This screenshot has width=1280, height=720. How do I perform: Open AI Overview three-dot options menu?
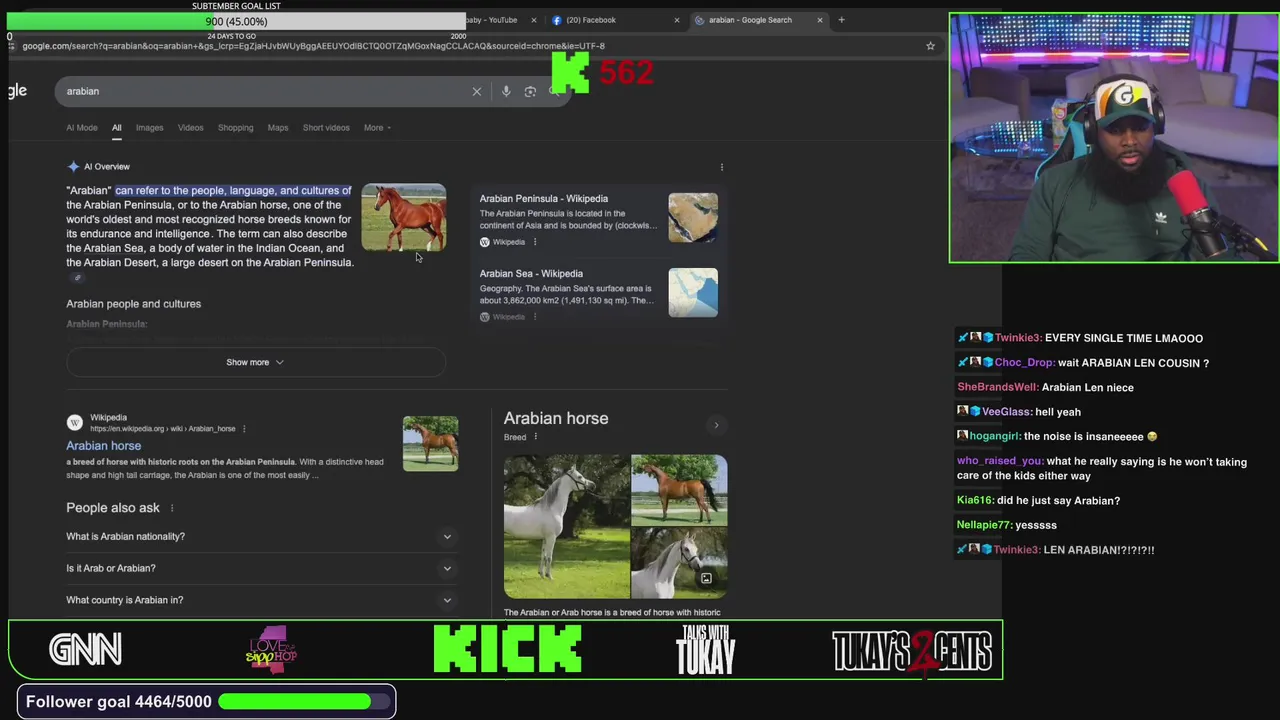pyautogui.click(x=722, y=167)
